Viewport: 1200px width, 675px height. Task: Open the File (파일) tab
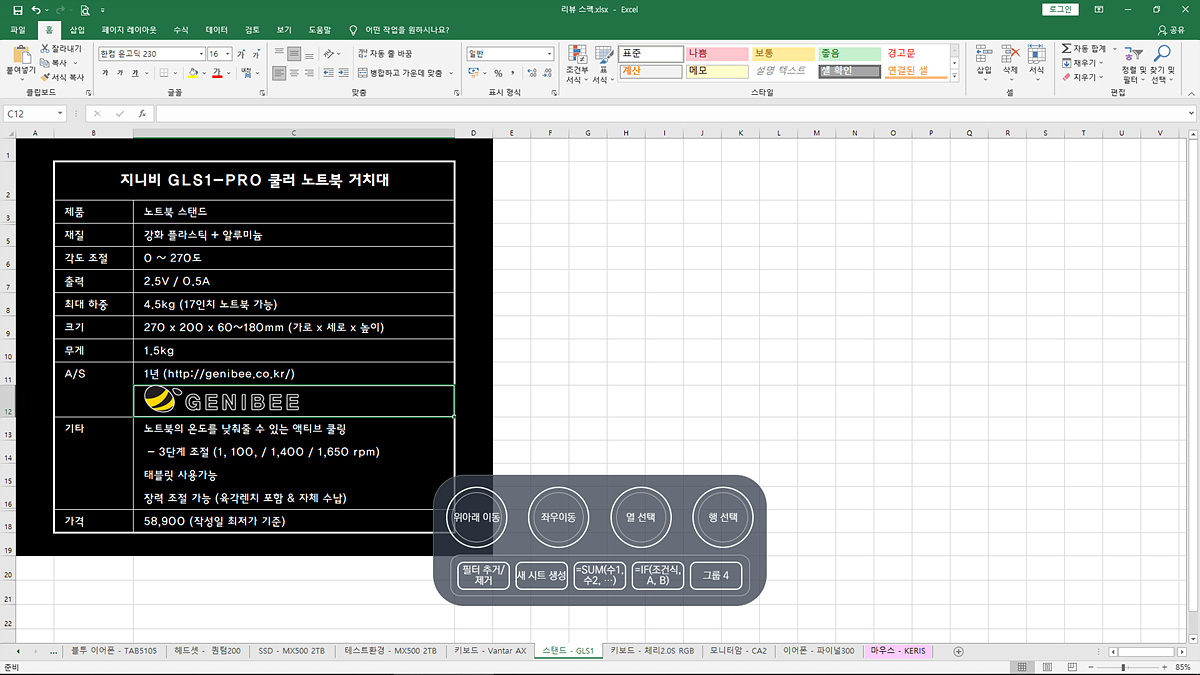click(18, 30)
